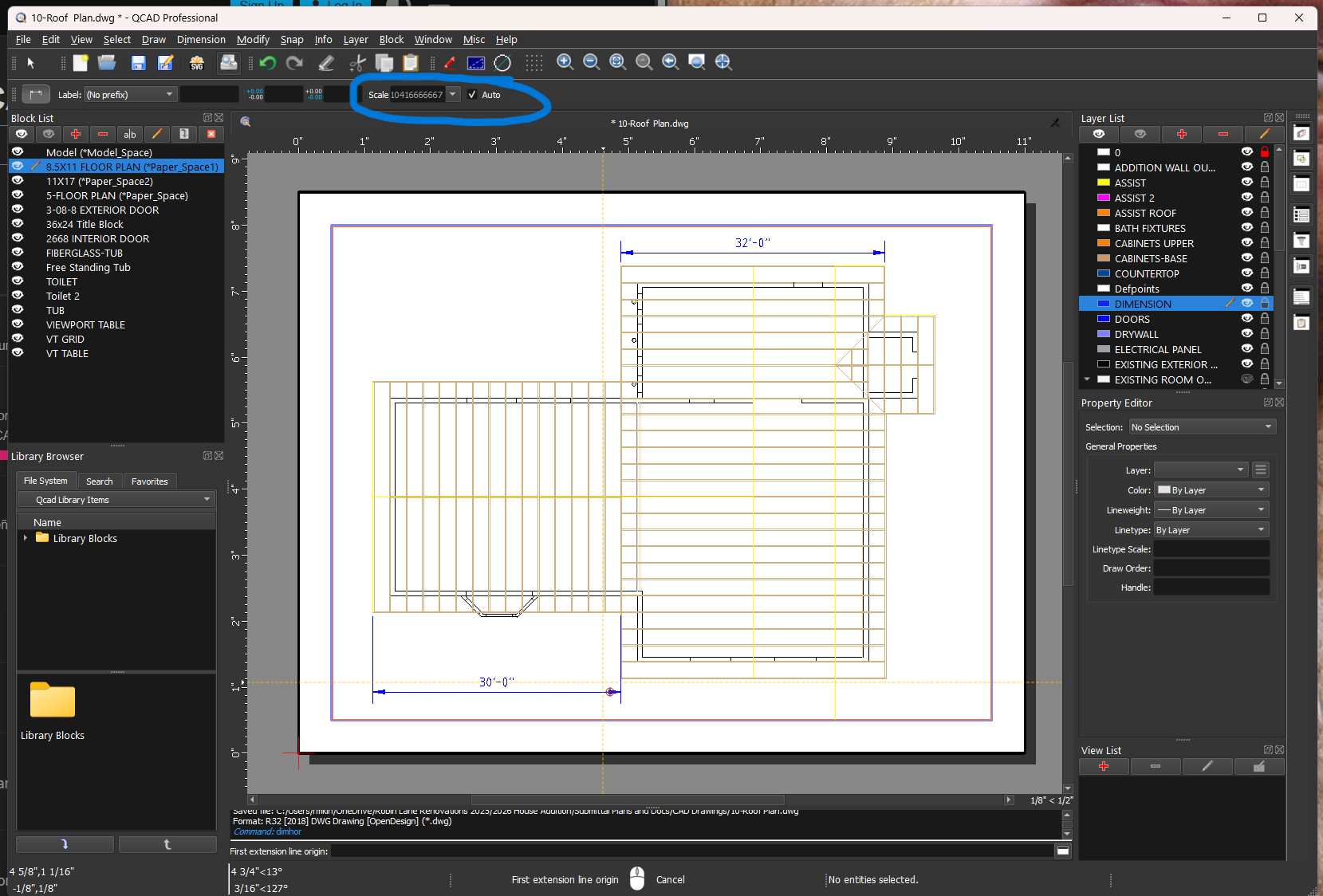Click the Paste clipboard icon
1323x896 pixels.
411,63
